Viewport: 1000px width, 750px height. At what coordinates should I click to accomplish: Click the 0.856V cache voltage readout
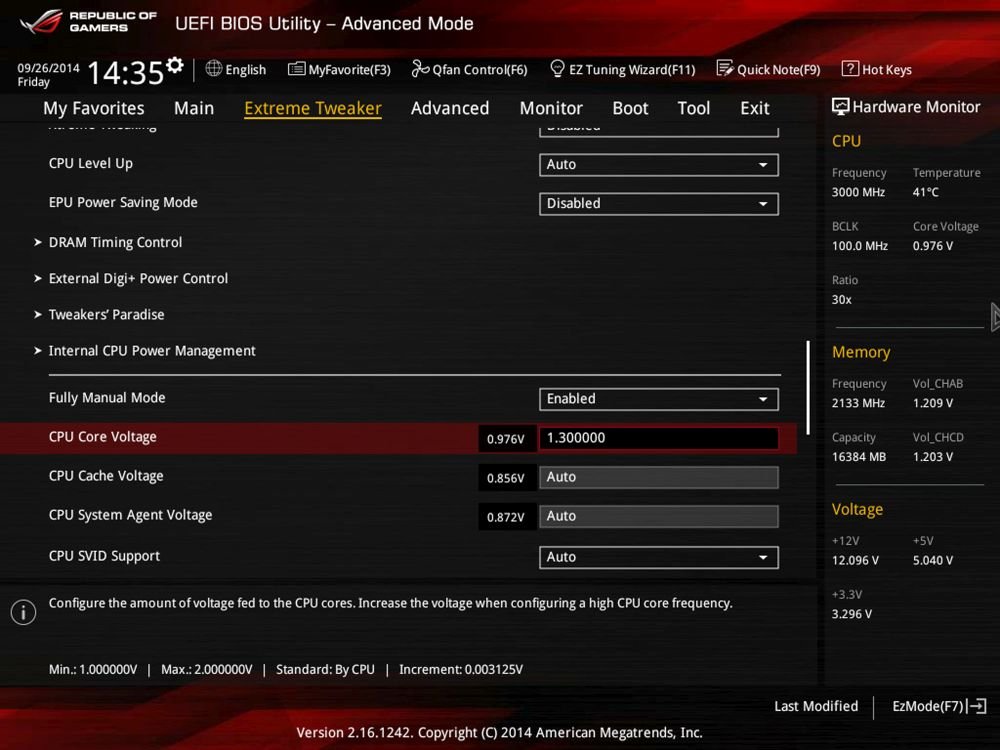point(506,478)
